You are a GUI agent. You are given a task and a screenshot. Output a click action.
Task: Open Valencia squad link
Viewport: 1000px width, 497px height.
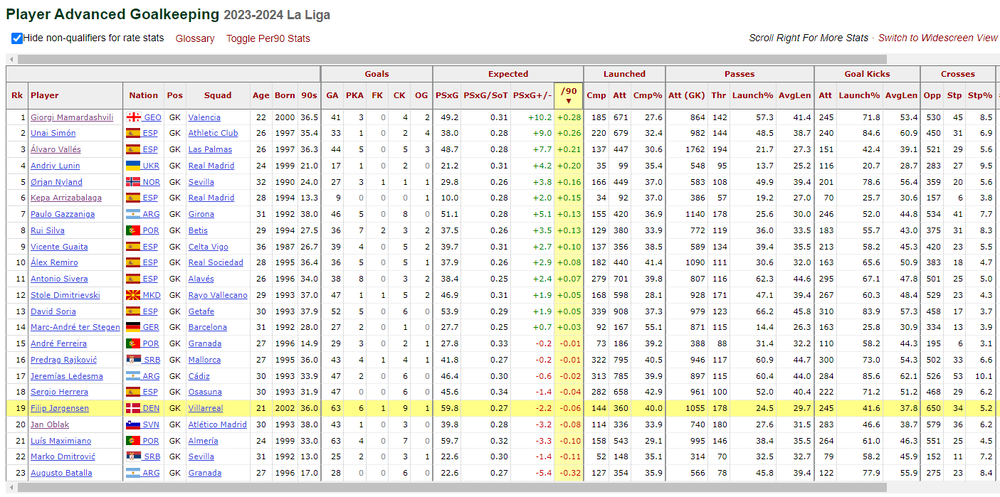tap(204, 117)
